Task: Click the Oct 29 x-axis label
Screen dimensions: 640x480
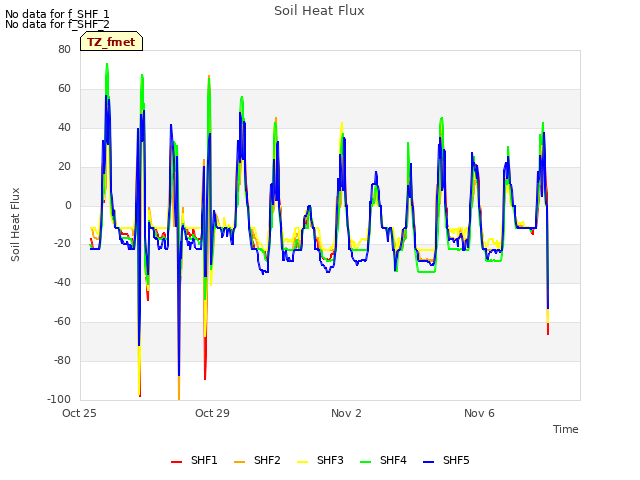Action: coord(212,413)
